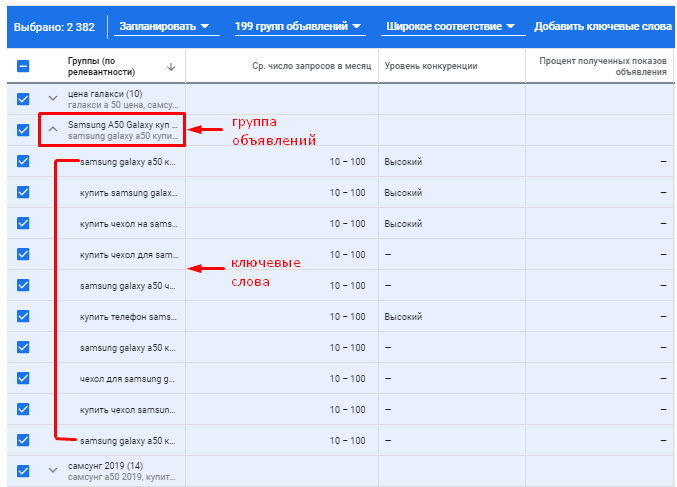
Task: Click 'Добавить ключевые слова' button
Action: pos(602,25)
